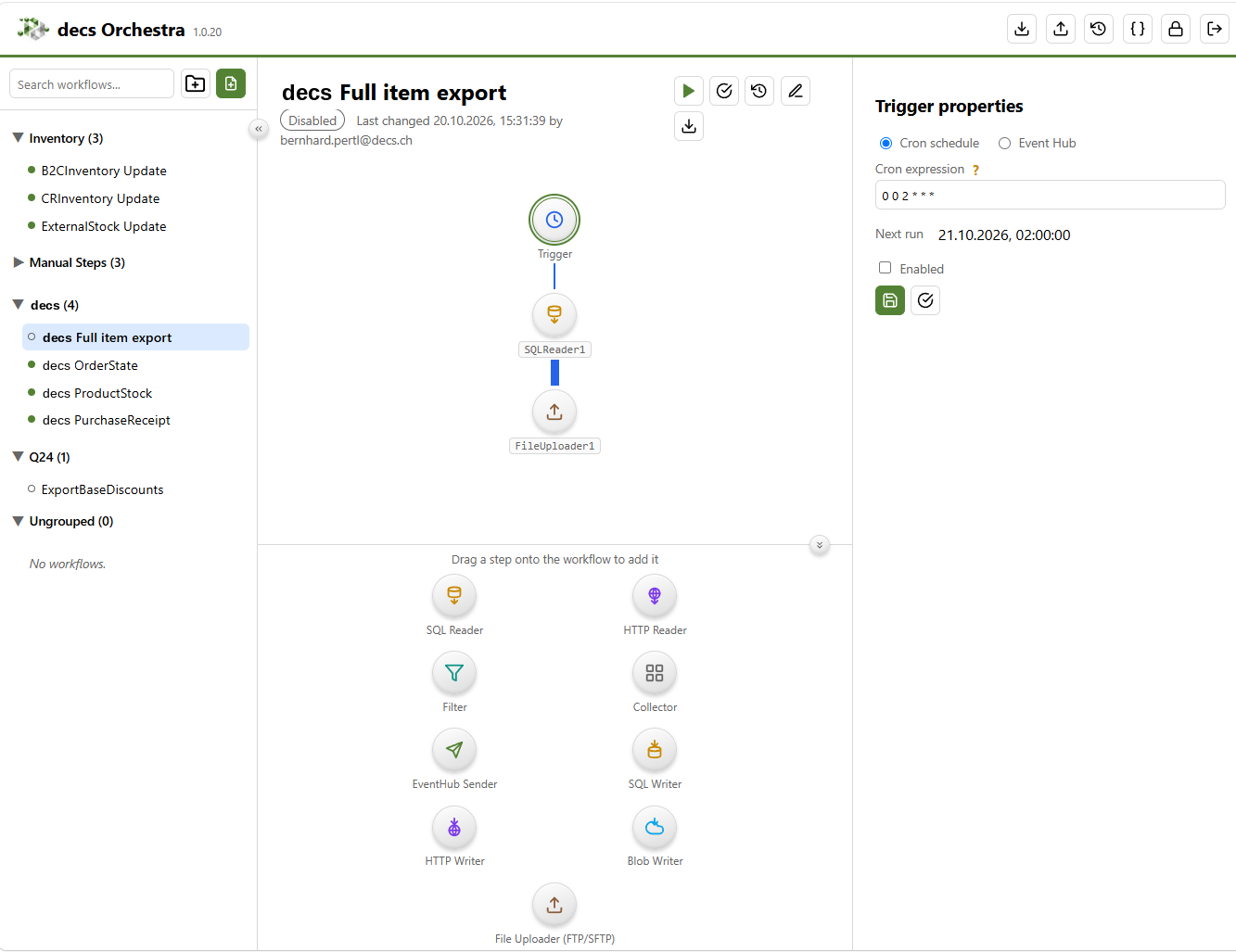Screen dimensions: 1236x952
Task: Click the pencil edit workflow icon
Action: [796, 91]
